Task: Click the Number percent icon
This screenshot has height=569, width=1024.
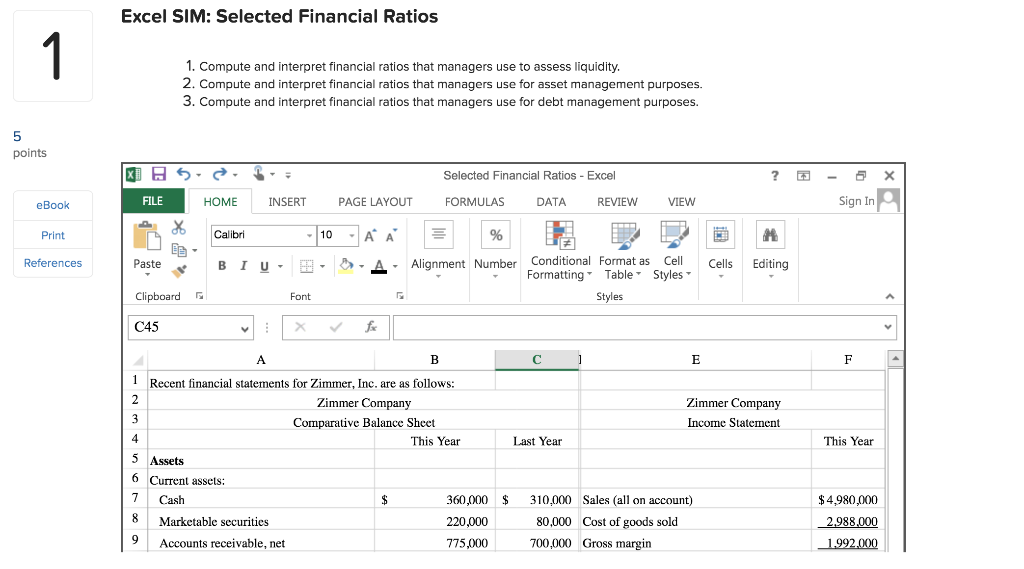Action: pos(496,235)
